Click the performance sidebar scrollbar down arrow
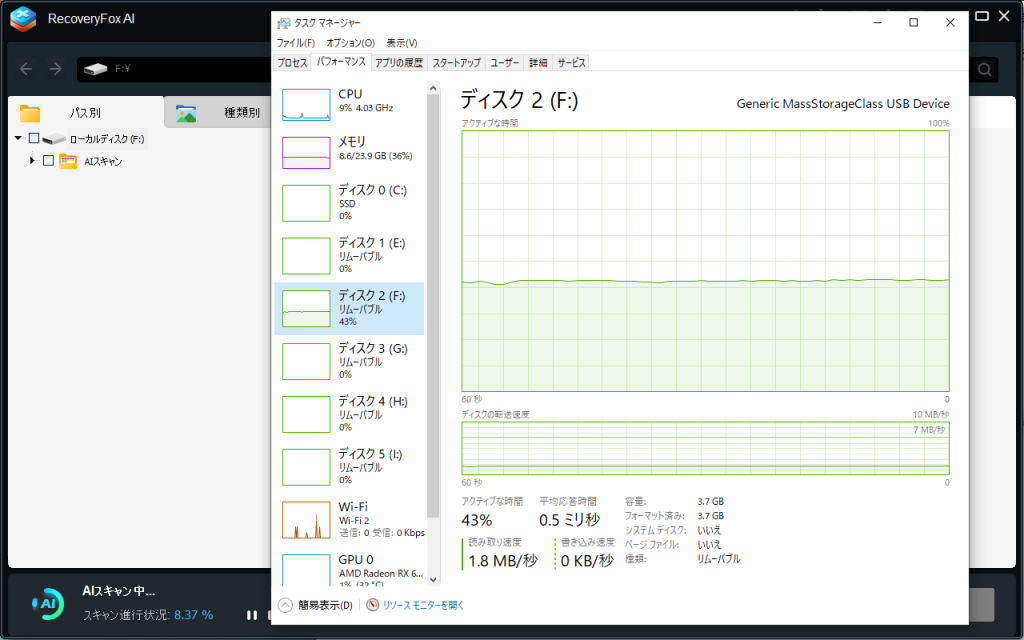1024x640 pixels. point(433,578)
